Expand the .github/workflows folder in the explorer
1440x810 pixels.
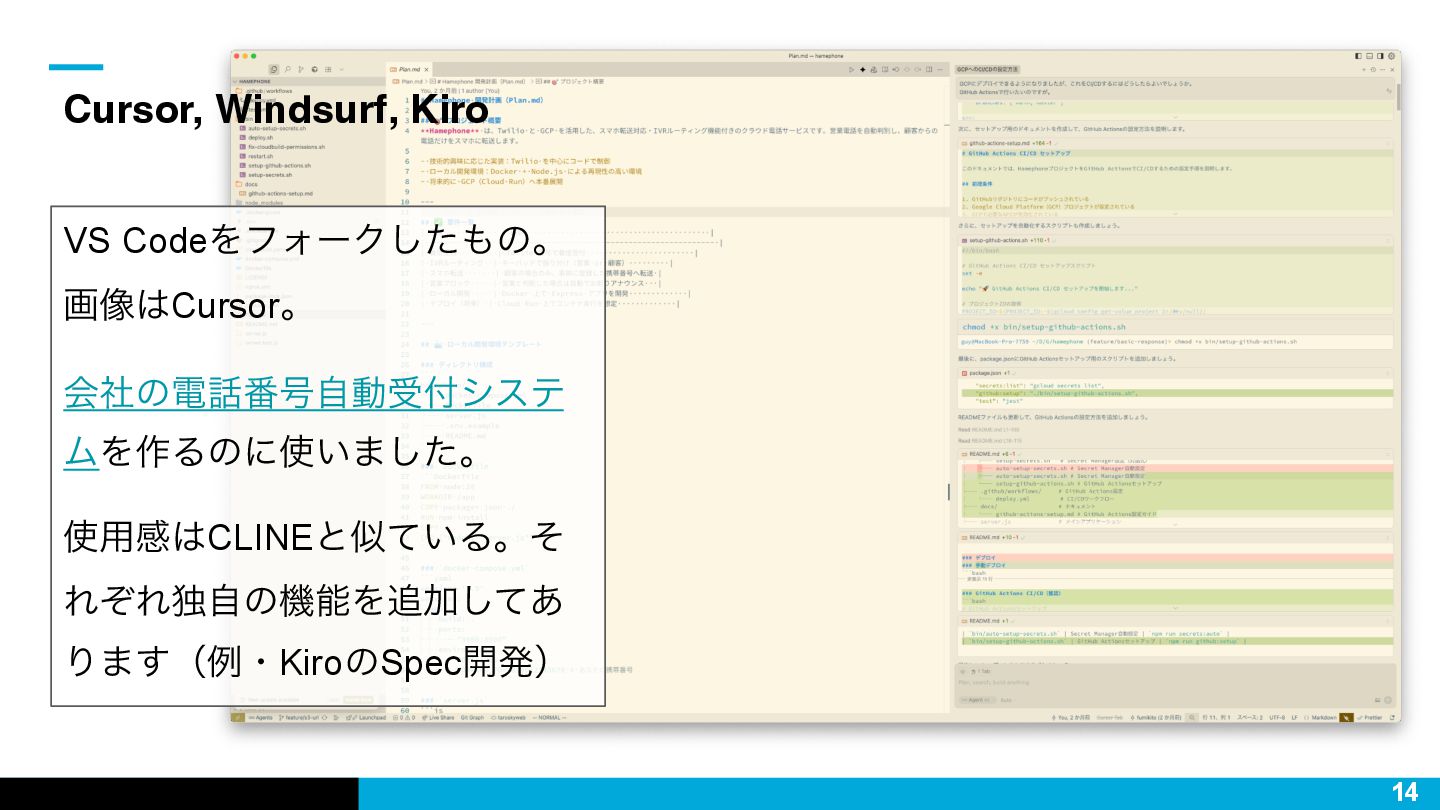tap(265, 91)
